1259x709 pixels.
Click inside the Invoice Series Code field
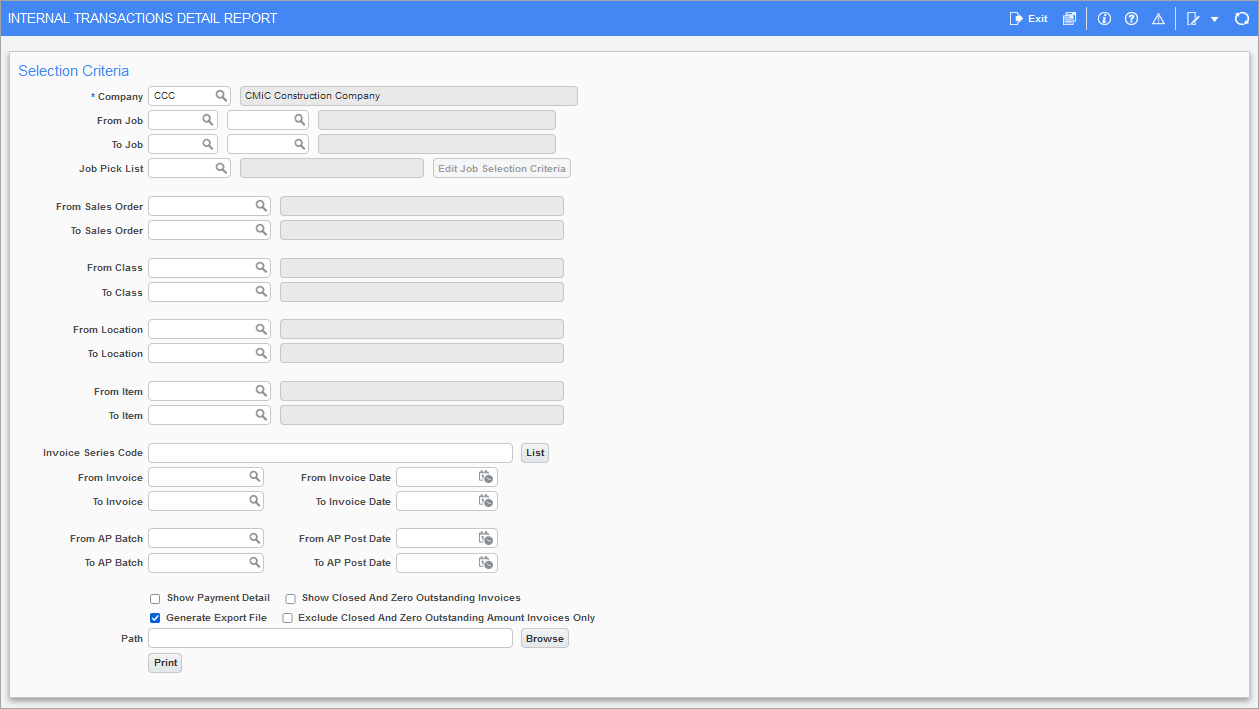[x=330, y=452]
